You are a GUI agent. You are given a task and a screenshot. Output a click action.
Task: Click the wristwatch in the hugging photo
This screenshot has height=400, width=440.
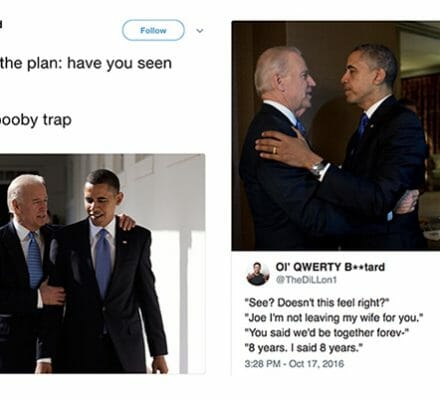coord(319,168)
